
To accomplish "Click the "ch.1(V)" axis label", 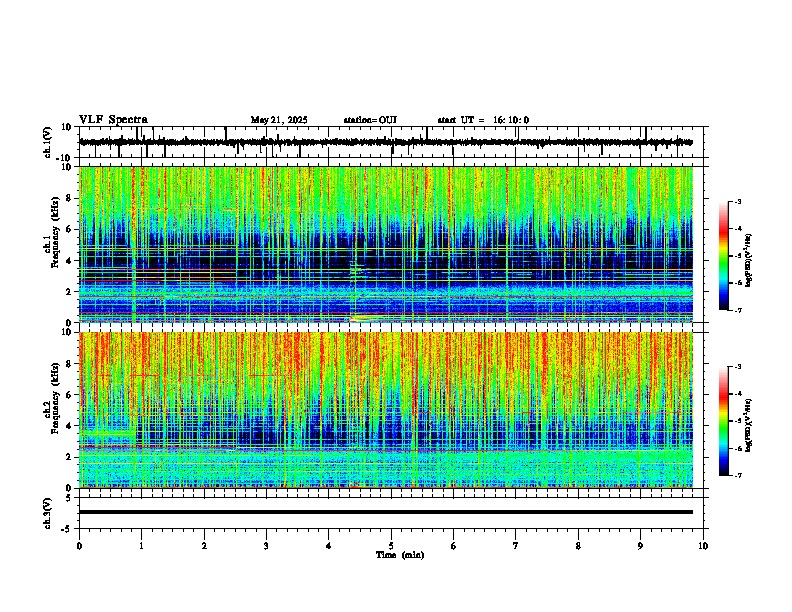I will click(48, 142).
